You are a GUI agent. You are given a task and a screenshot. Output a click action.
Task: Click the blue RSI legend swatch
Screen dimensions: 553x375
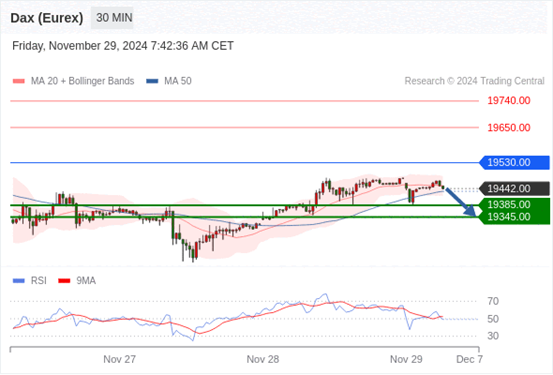click(x=19, y=281)
